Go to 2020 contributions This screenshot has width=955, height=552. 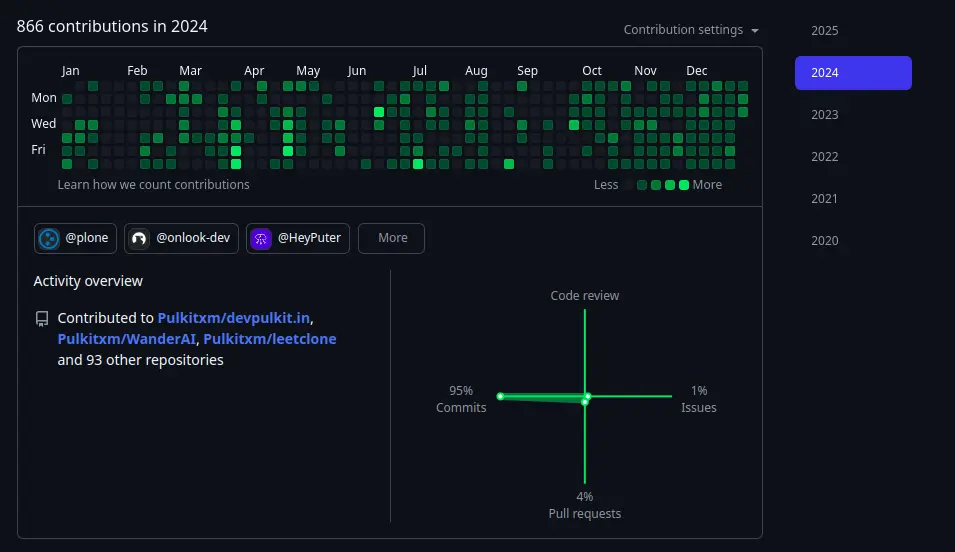[x=825, y=241]
